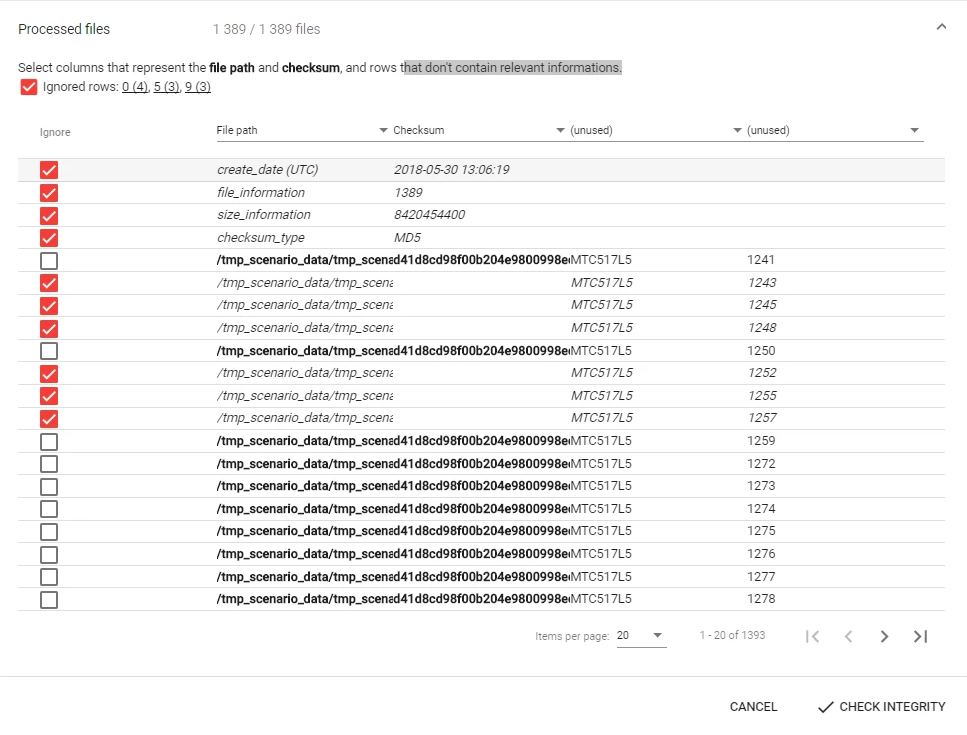Check ignore box for row 1277
Image resolution: width=967 pixels, height=735 pixels.
click(x=49, y=577)
